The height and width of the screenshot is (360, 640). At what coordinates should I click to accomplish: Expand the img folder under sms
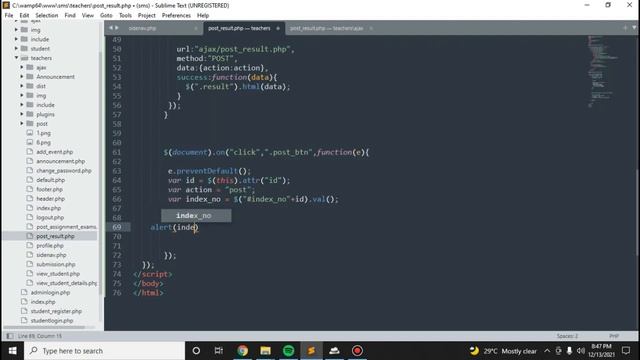16,30
